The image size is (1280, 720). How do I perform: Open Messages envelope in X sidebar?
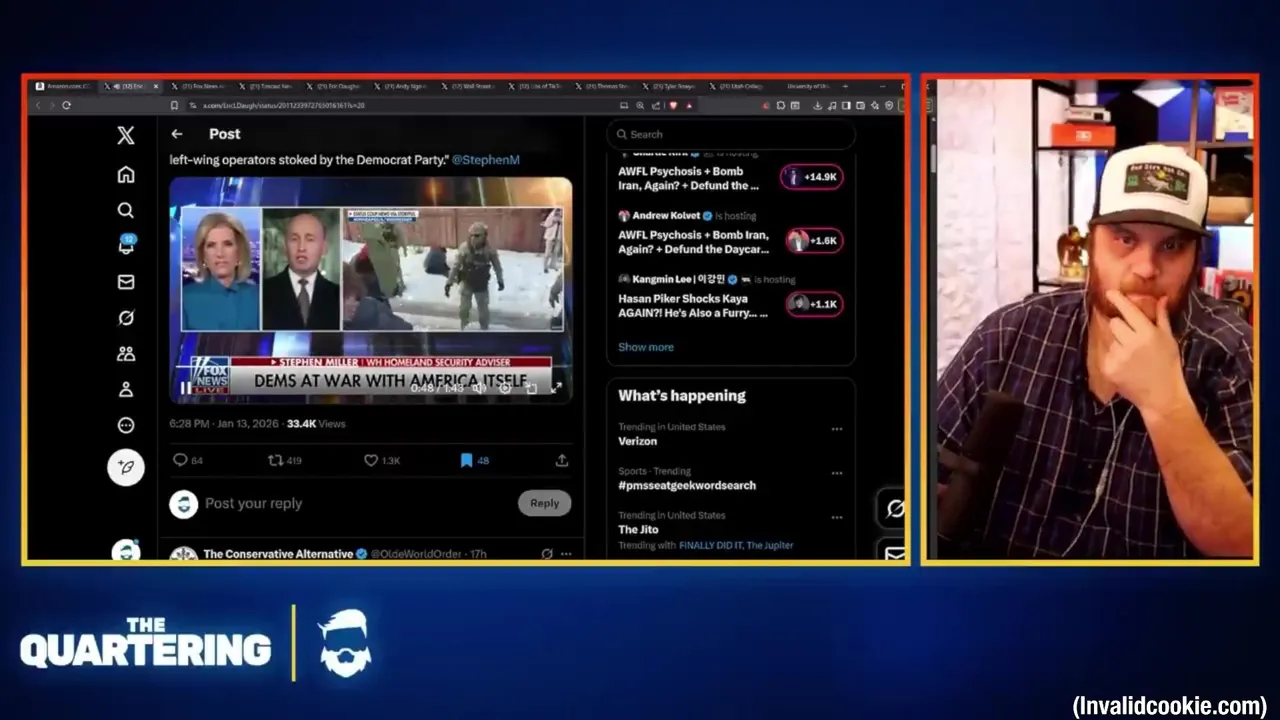pyautogui.click(x=125, y=282)
